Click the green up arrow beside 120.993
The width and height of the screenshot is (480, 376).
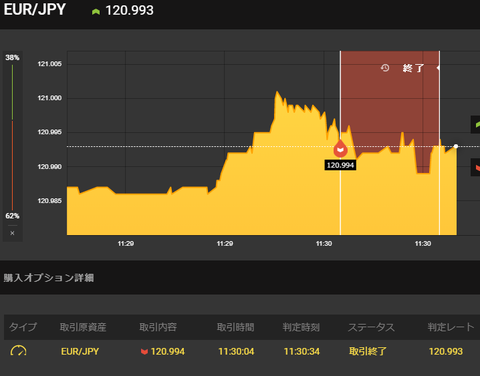coord(96,12)
